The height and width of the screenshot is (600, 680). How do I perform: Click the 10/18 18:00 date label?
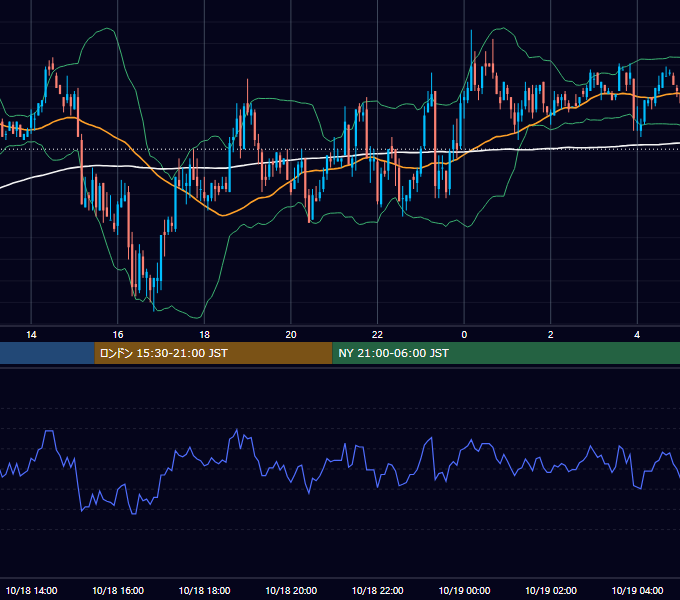coord(204,590)
